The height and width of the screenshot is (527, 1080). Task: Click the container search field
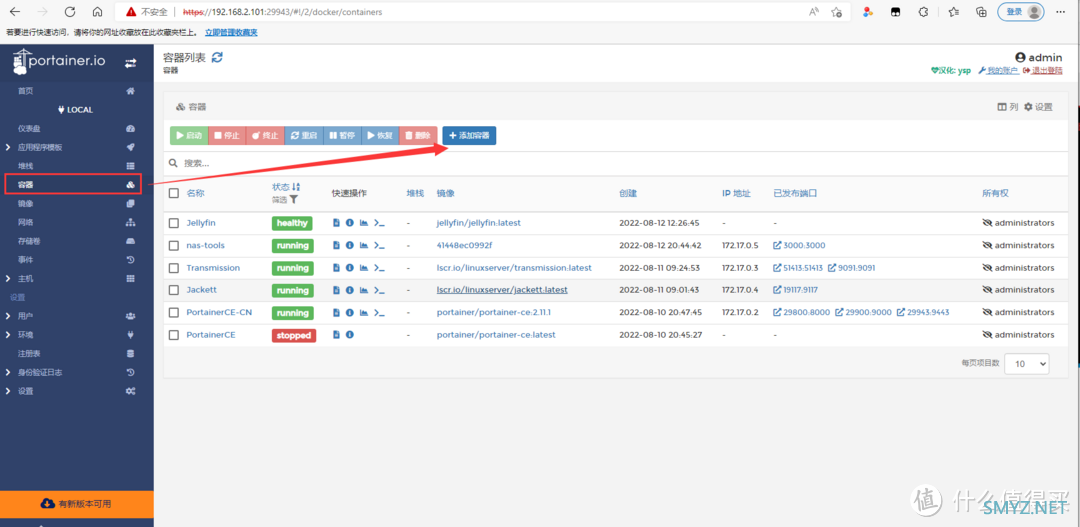(616, 163)
